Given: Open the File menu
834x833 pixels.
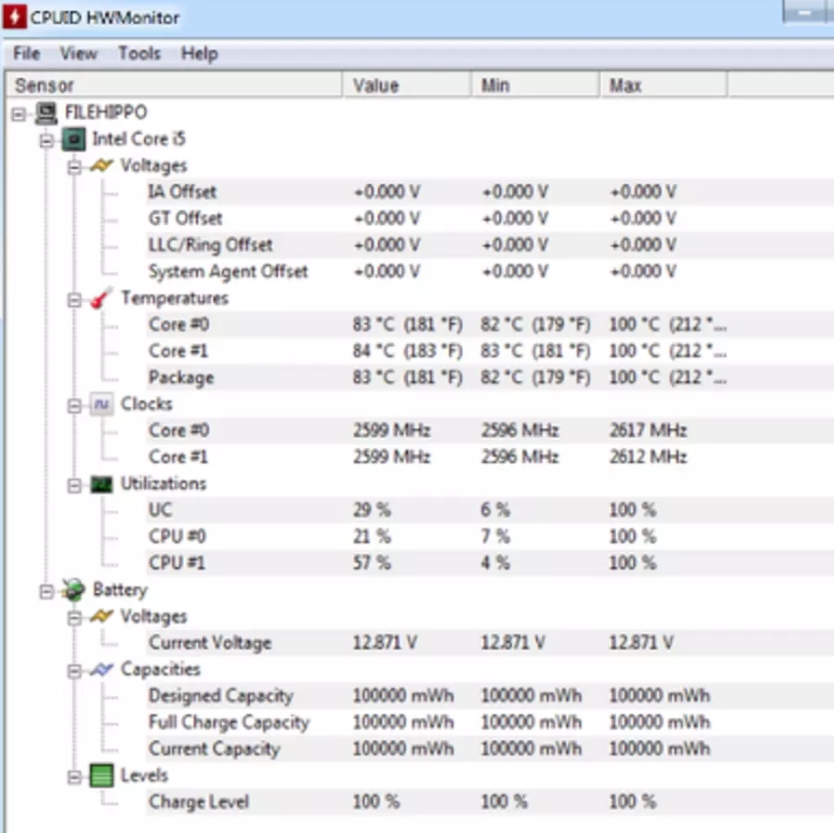Looking at the screenshot, I should pos(27,53).
